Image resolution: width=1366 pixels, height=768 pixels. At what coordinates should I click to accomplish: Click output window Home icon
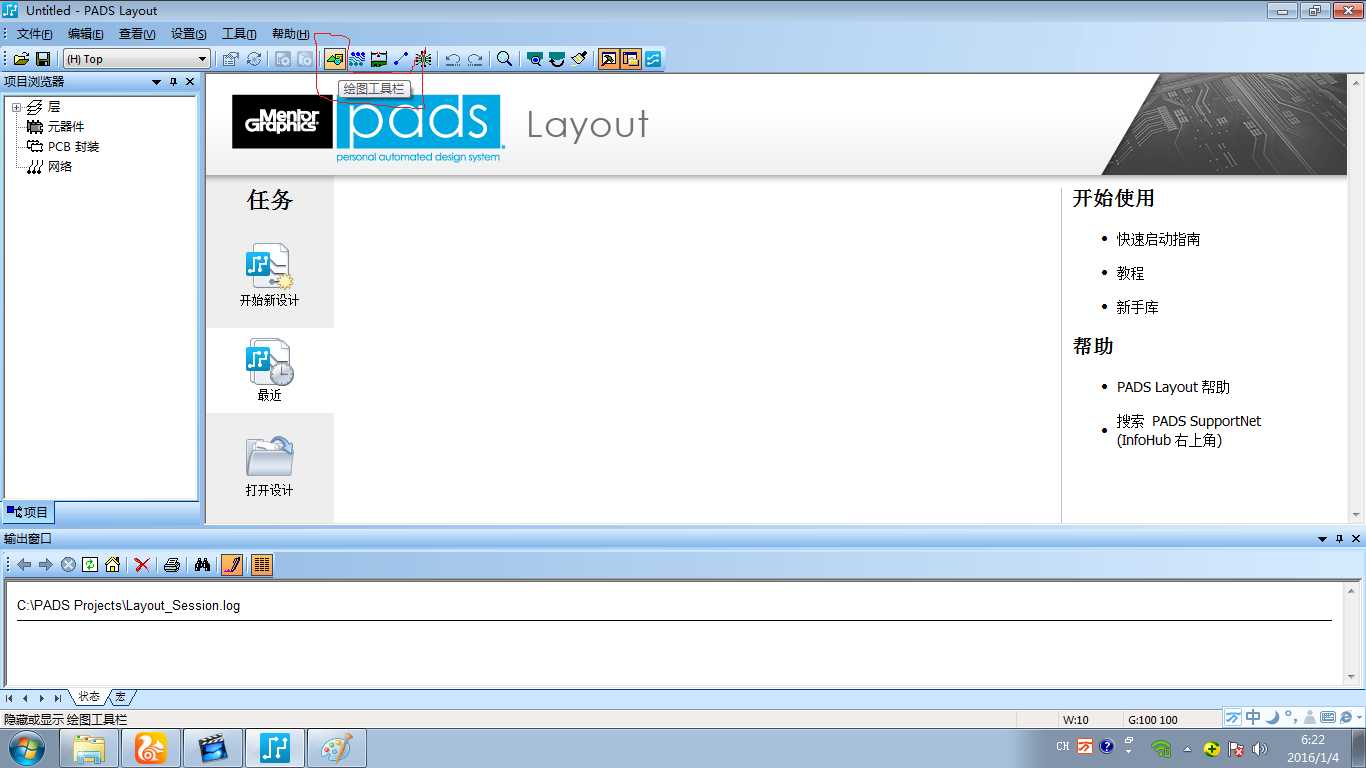[112, 565]
